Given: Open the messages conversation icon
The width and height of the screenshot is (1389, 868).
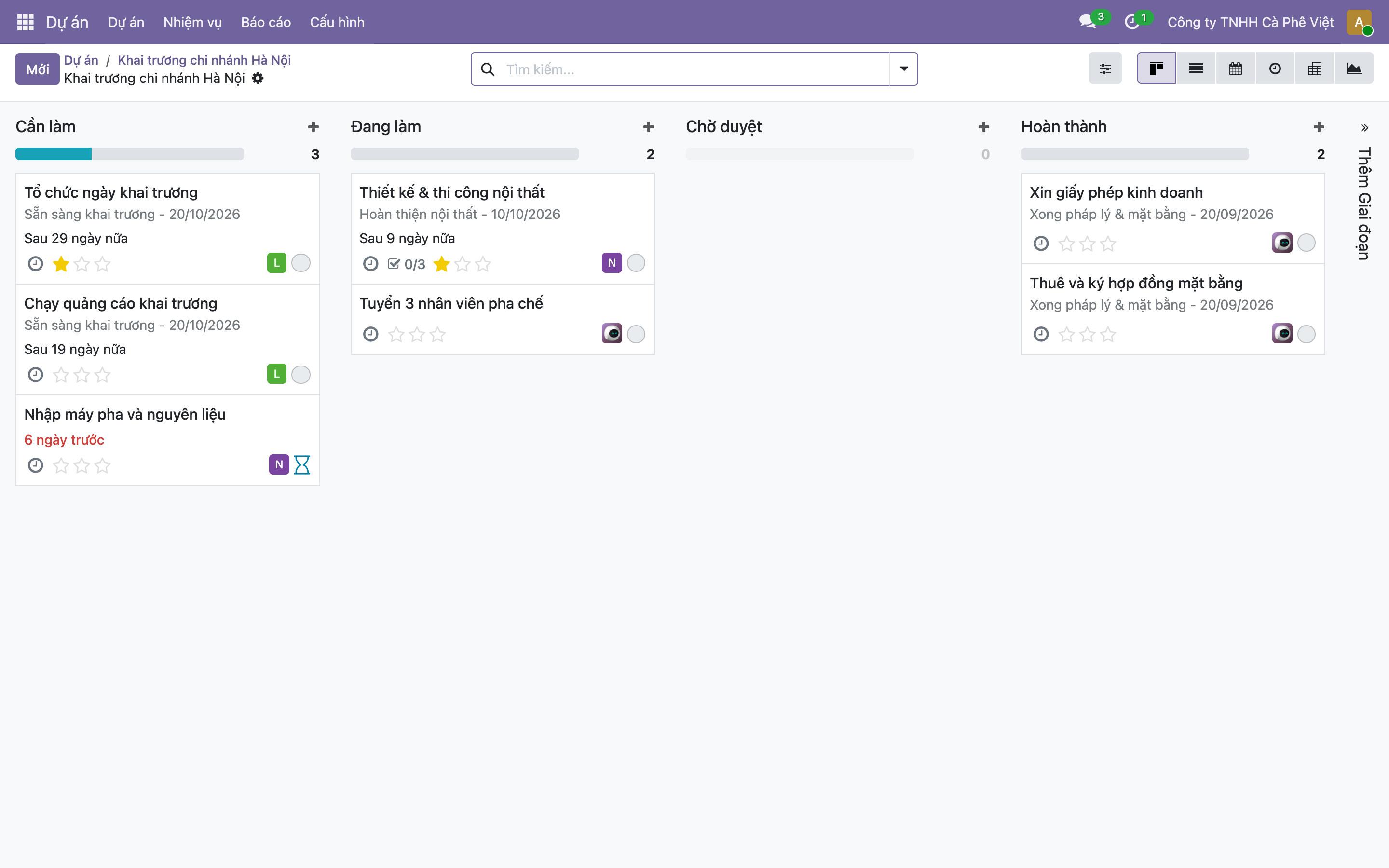Looking at the screenshot, I should point(1087,22).
